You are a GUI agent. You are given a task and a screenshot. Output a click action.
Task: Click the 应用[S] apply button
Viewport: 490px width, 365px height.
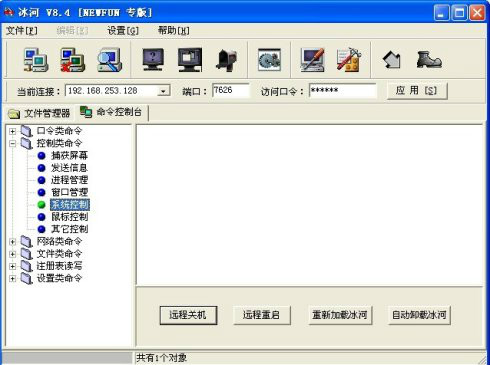coord(417,91)
